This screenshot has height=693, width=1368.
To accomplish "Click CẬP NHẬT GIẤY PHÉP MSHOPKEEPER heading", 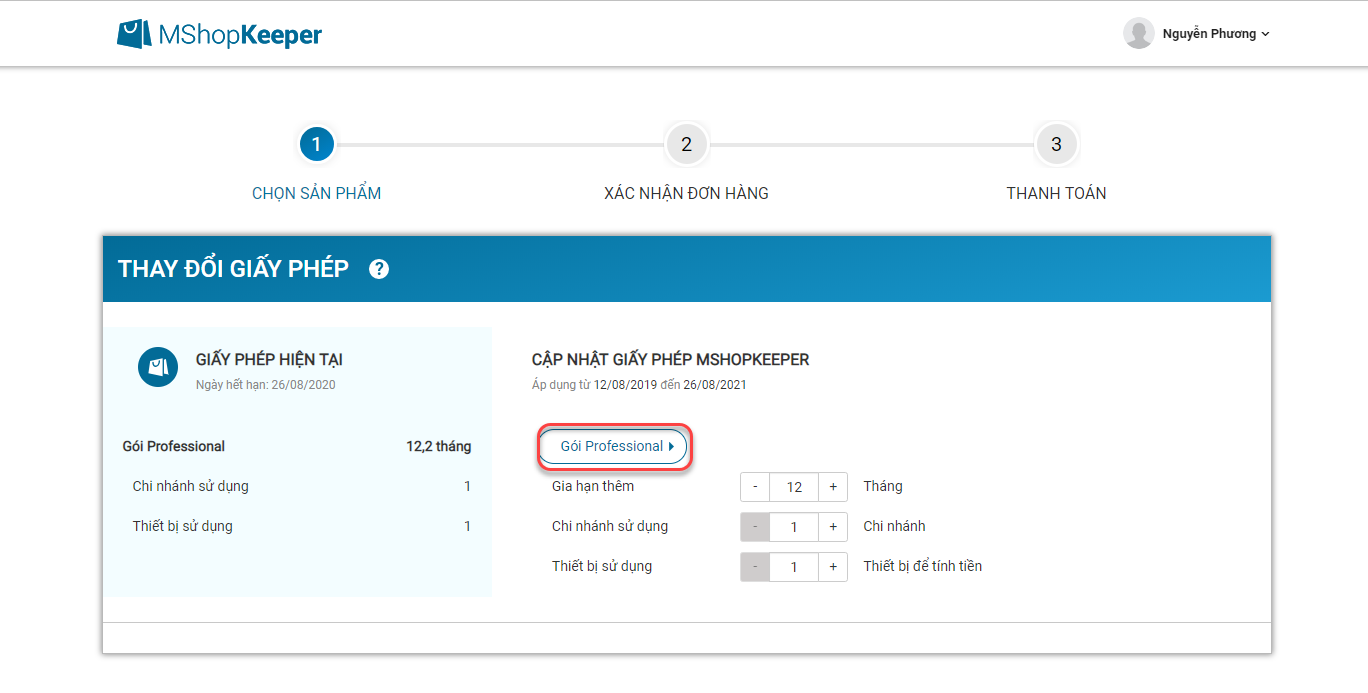I will 671,359.
